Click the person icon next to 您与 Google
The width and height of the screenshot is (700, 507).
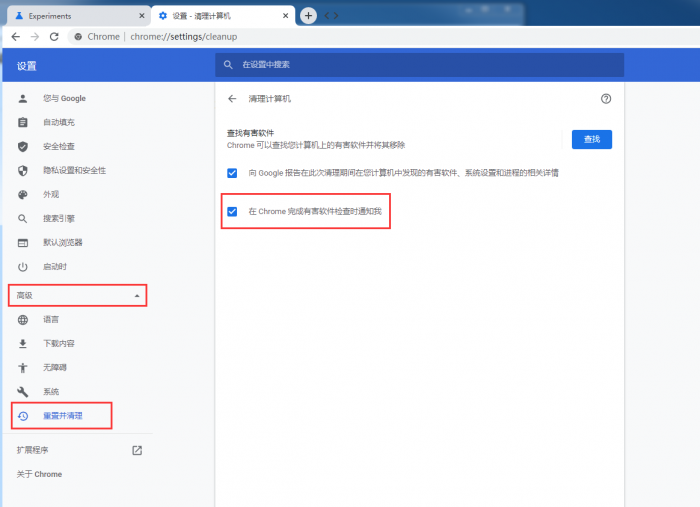[23, 98]
